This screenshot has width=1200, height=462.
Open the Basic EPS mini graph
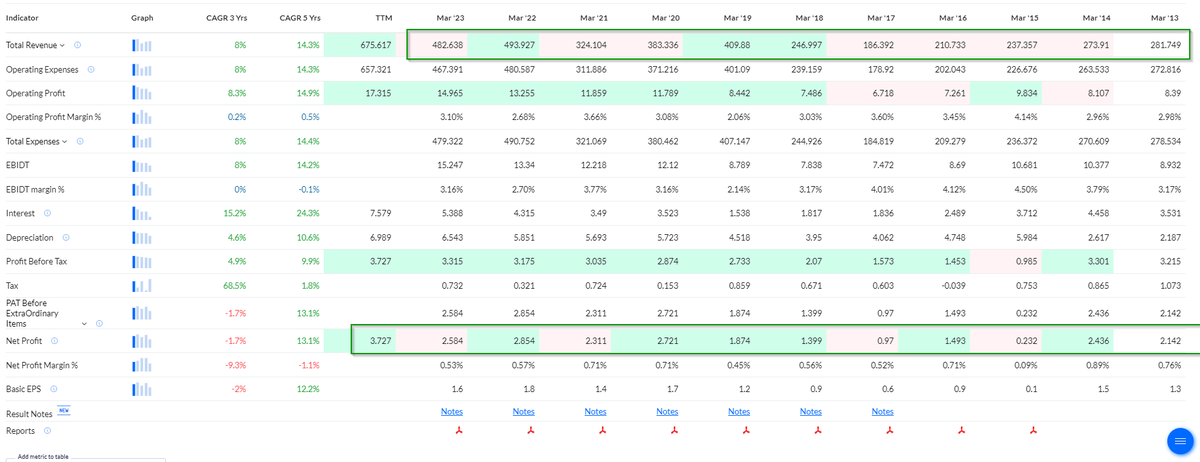[x=143, y=388]
